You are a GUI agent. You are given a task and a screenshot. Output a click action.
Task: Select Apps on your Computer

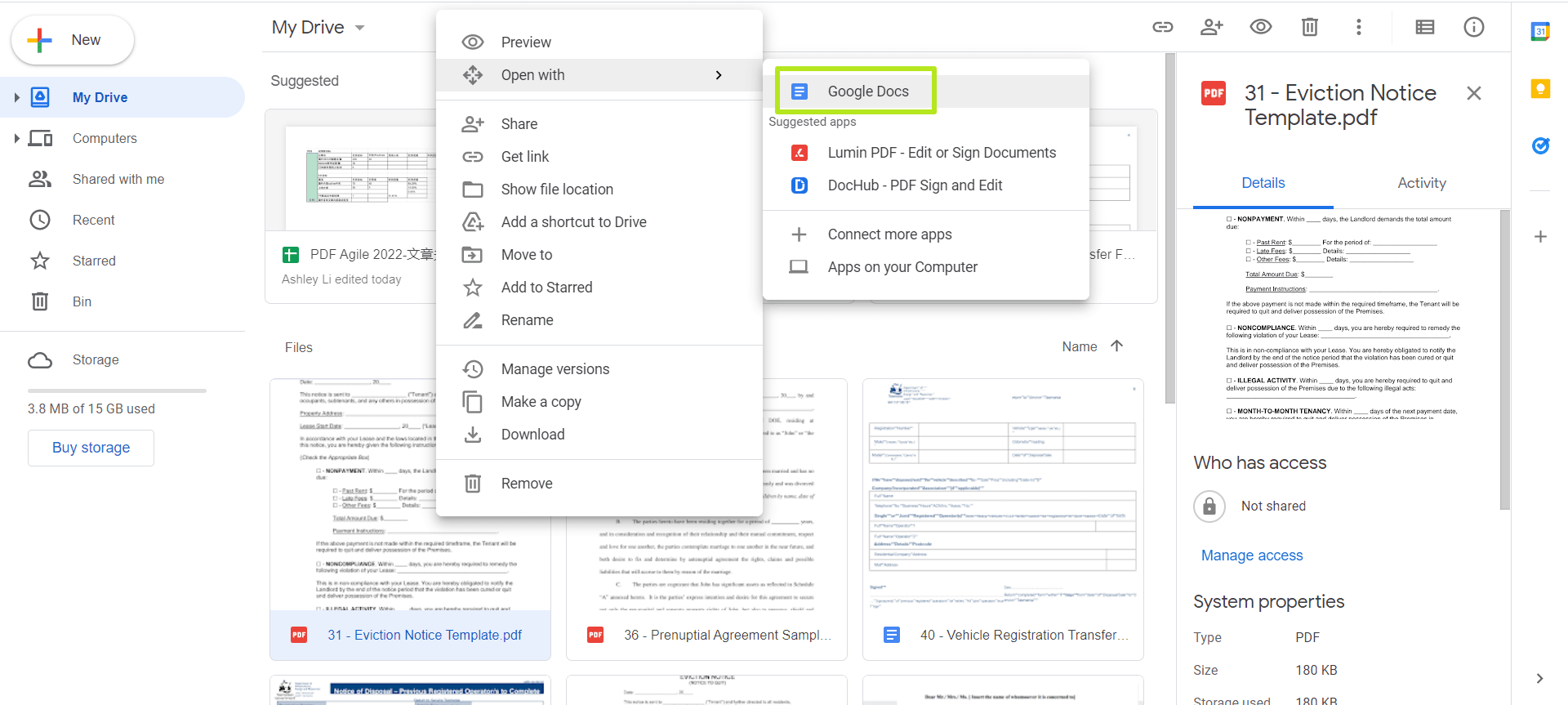click(926, 266)
